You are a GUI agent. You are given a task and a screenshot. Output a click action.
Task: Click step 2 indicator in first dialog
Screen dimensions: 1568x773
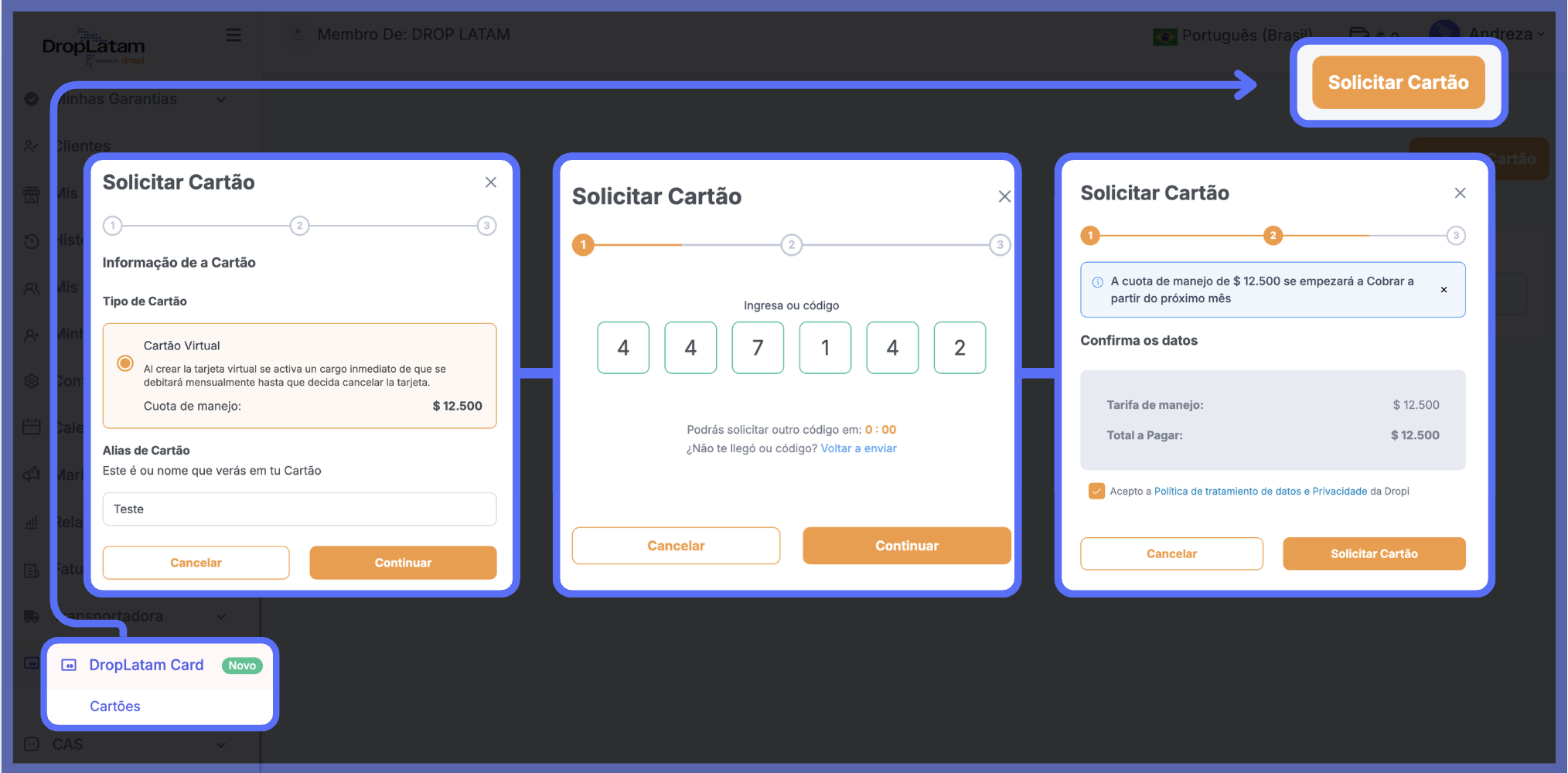(299, 226)
